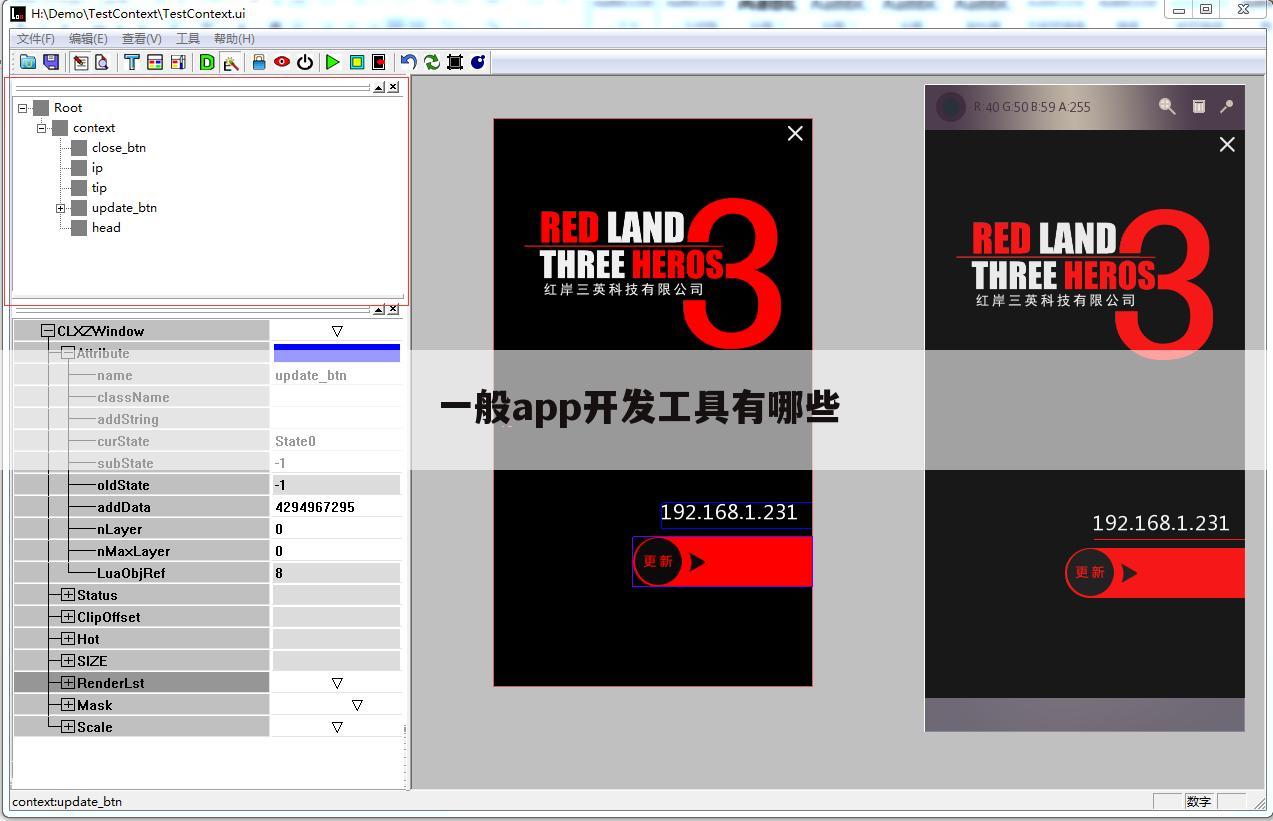Open the Mask row dropdown triangle
This screenshot has width=1273, height=821.
click(x=357, y=705)
